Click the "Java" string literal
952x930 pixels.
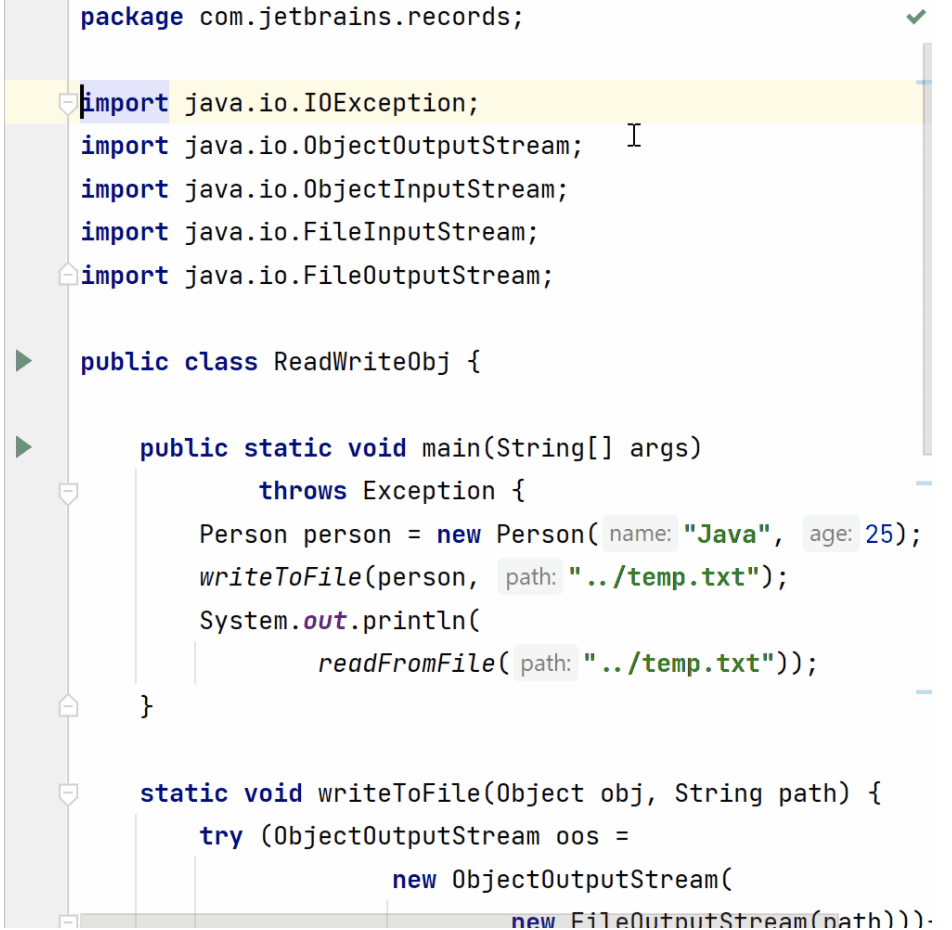[x=726, y=535]
